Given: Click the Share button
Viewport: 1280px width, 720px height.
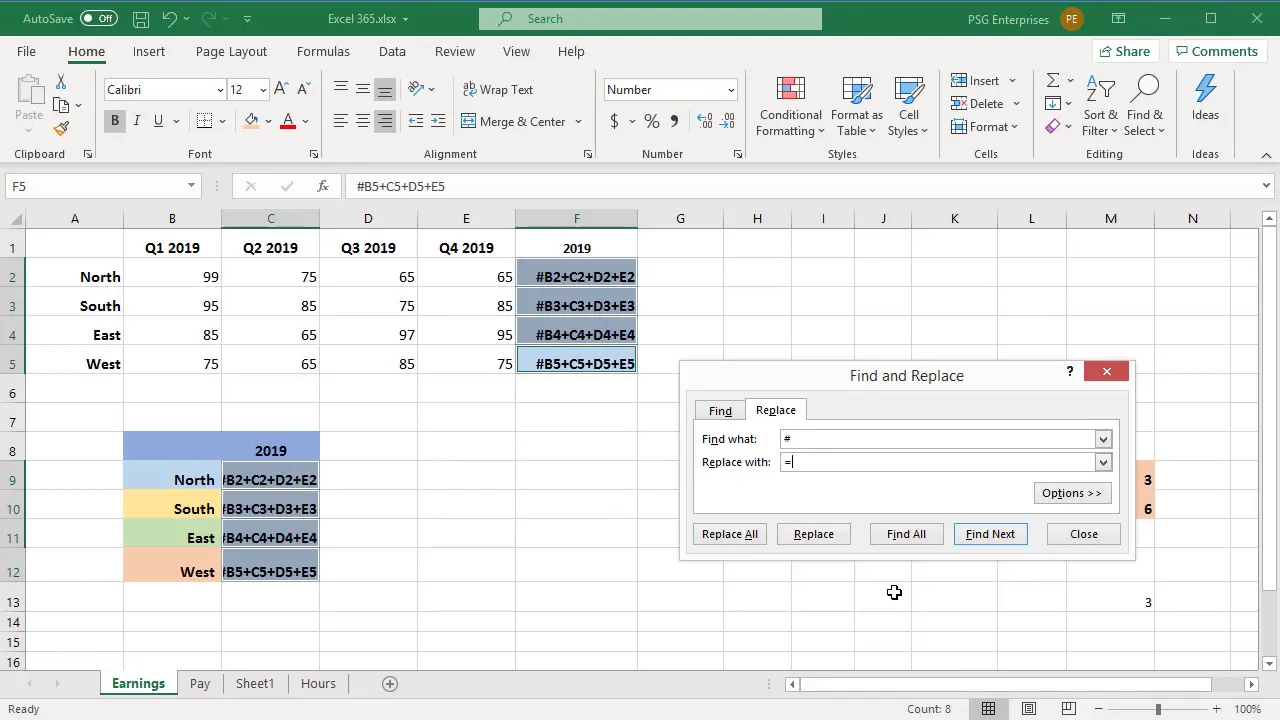Looking at the screenshot, I should pyautogui.click(x=1124, y=51).
